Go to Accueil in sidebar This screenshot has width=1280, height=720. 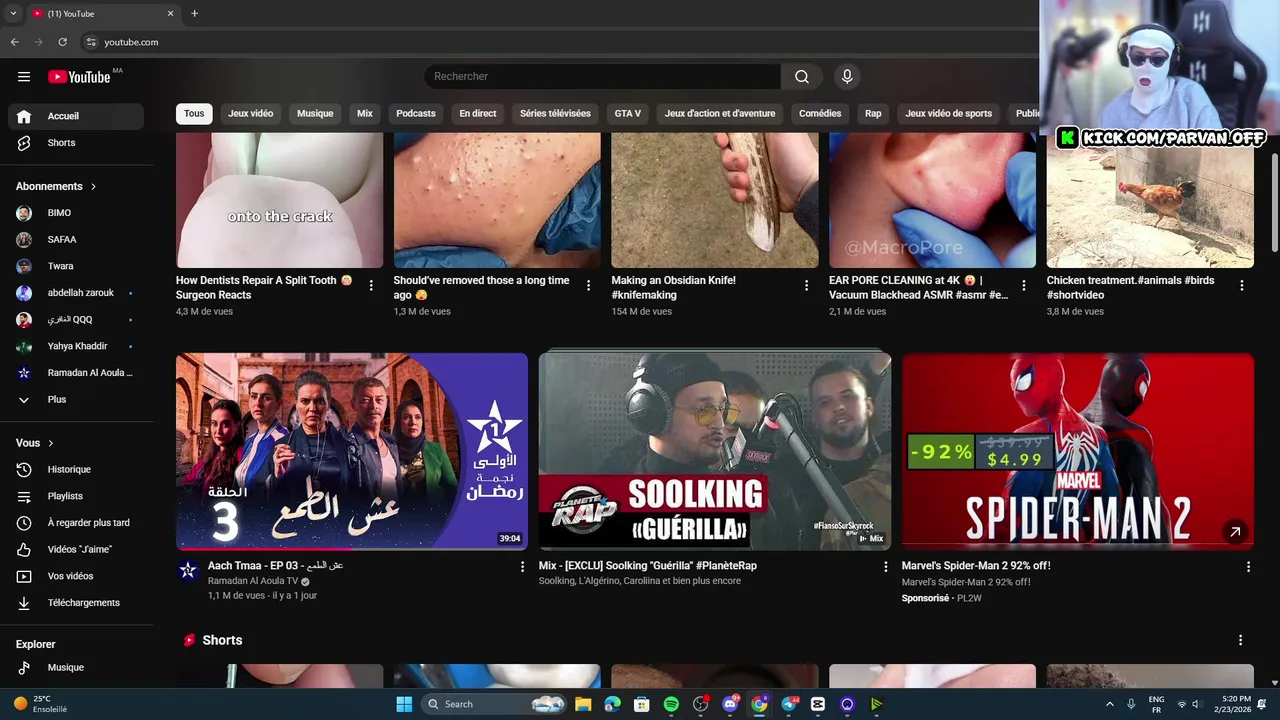(76, 116)
